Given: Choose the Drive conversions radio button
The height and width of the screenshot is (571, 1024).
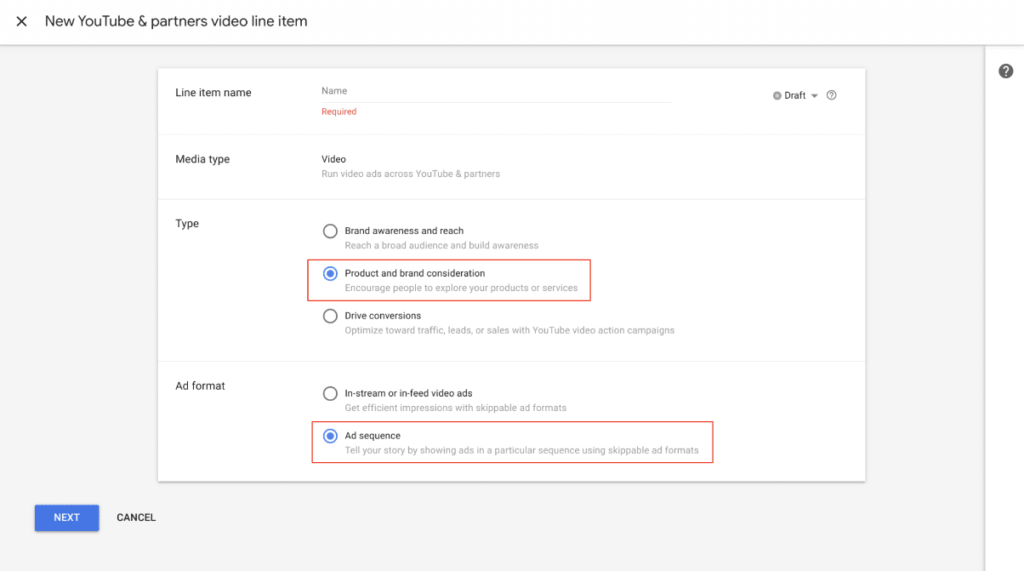Looking at the screenshot, I should pos(330,316).
